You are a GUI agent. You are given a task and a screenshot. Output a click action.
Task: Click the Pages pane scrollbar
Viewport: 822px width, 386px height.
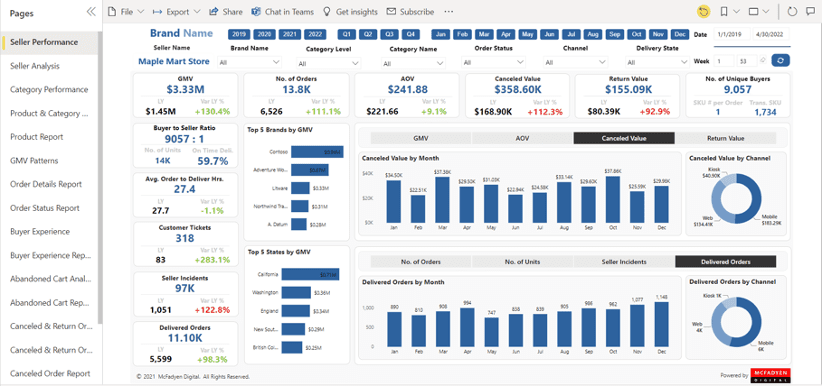click(100, 178)
